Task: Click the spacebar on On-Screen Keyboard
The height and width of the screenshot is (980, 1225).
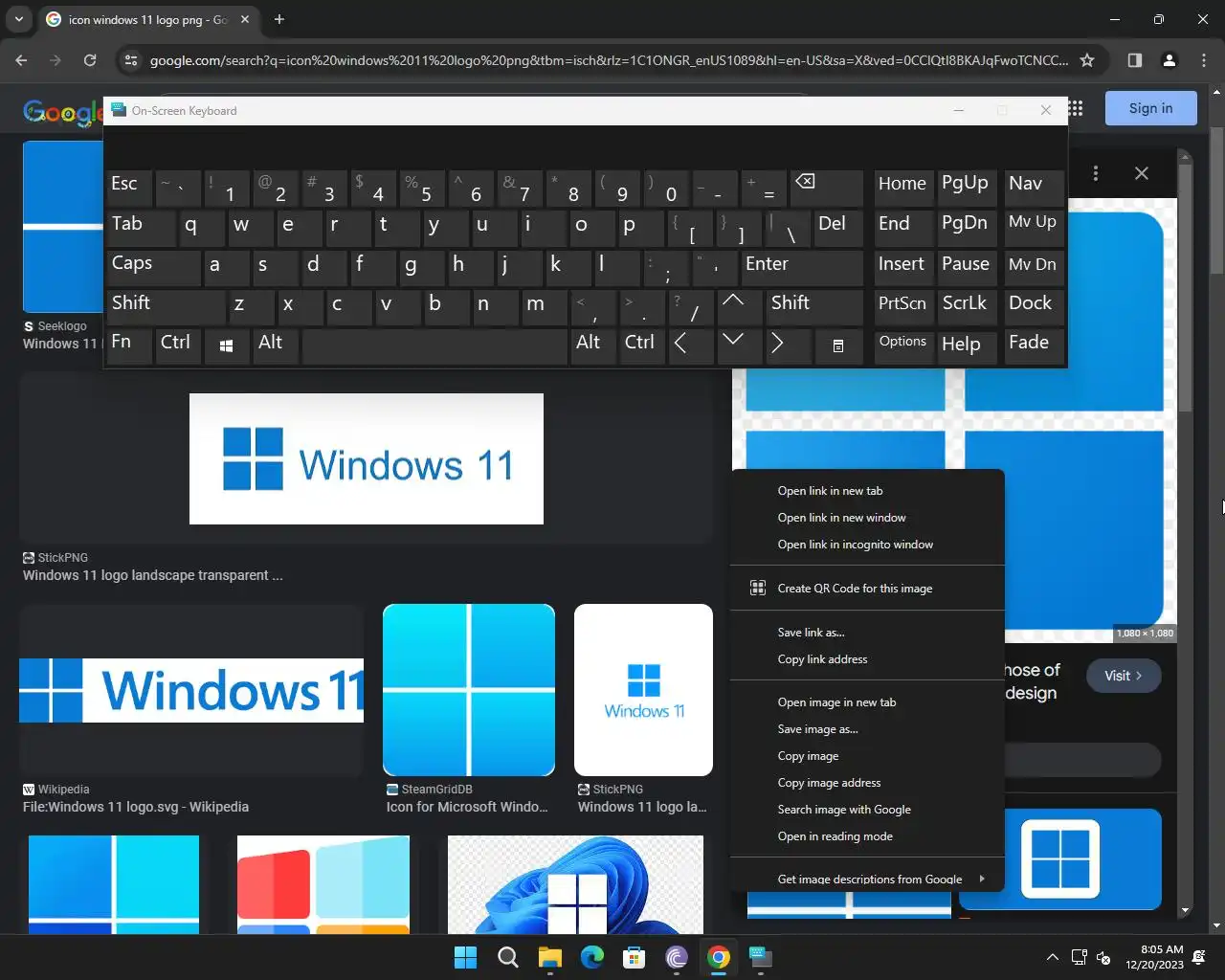Action: (435, 345)
